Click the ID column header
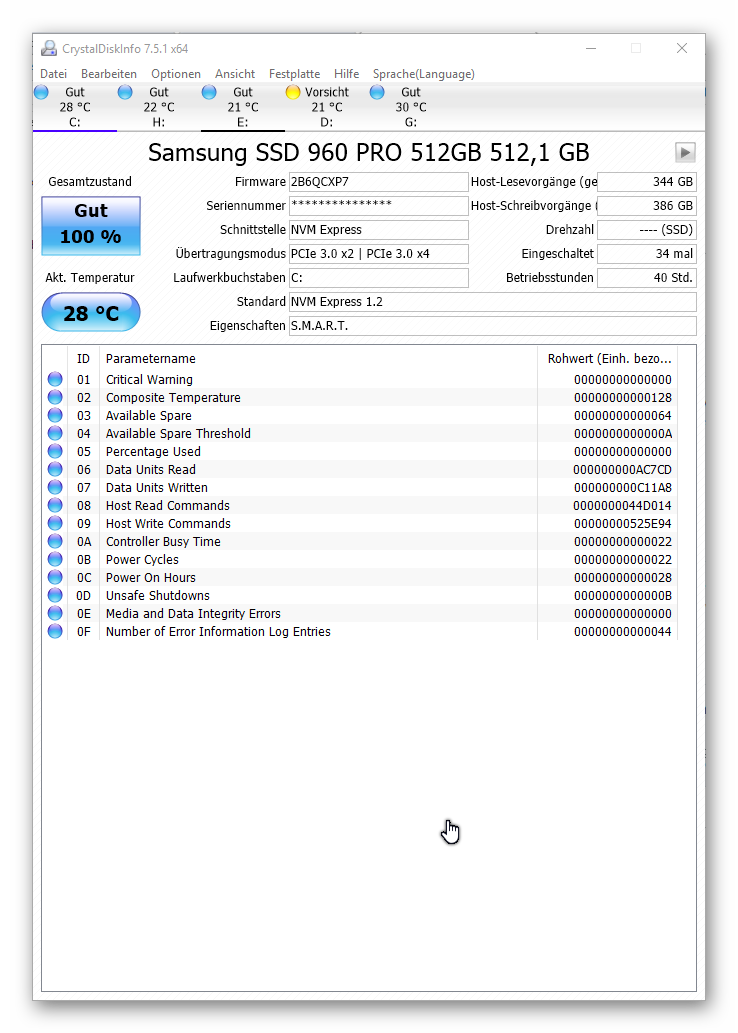Image resolution: width=738 pixels, height=1033 pixels. (x=83, y=358)
